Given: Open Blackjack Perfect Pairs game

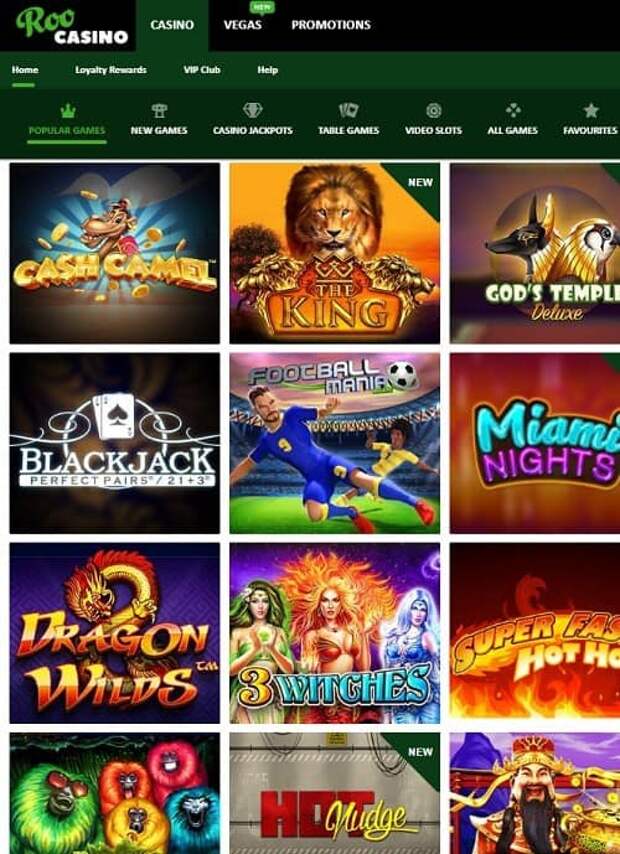Looking at the screenshot, I should tap(115, 443).
